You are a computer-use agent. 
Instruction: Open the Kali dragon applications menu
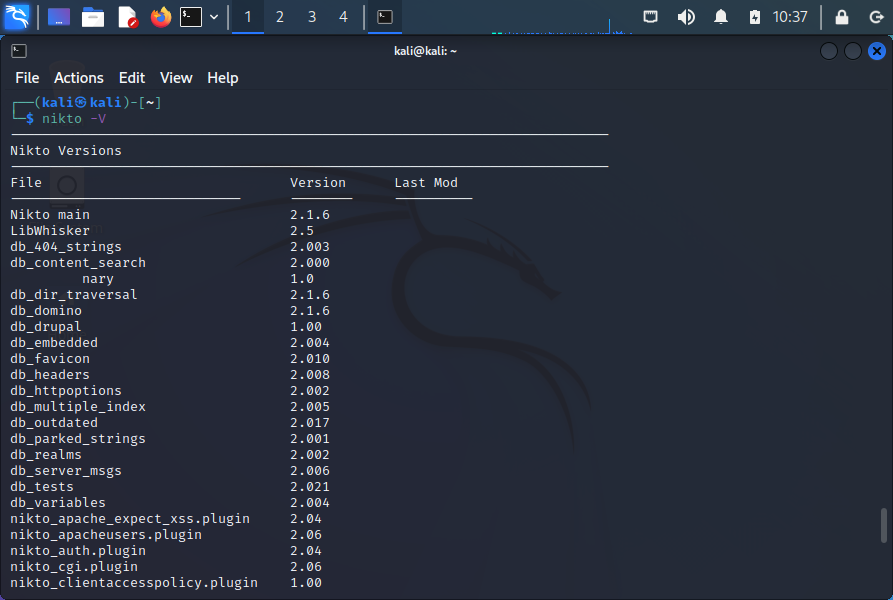point(17,17)
